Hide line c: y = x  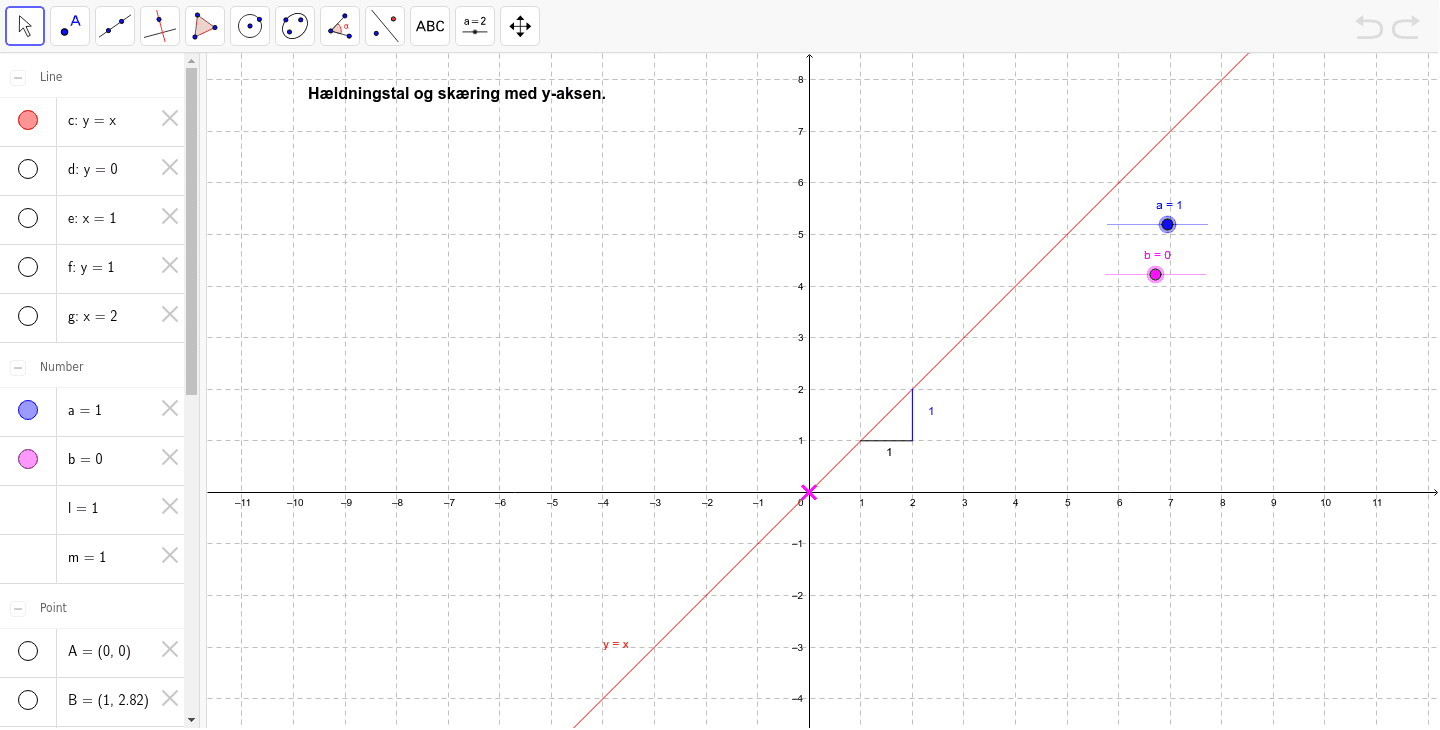coord(28,120)
